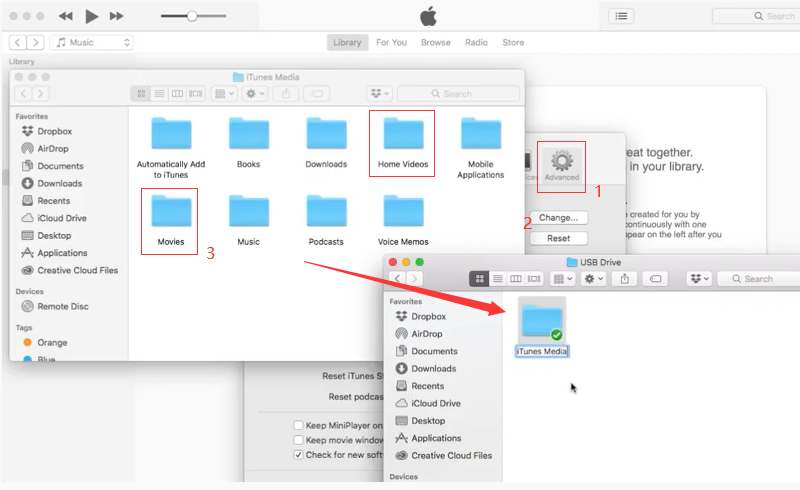Select the Movies folder
Viewport: 800px width, 490px height.
click(171, 220)
